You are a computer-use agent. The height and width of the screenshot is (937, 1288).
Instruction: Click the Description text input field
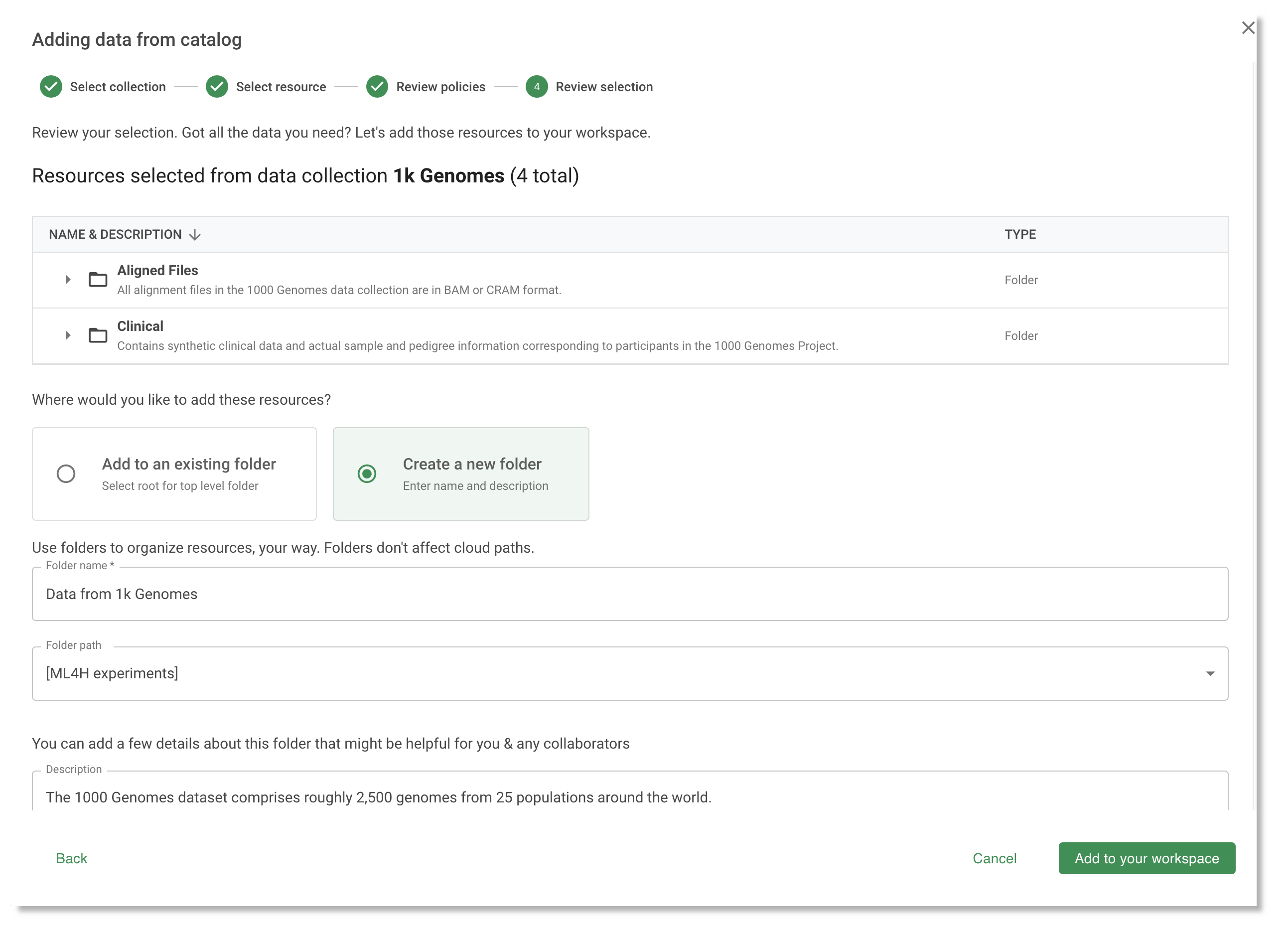pyautogui.click(x=630, y=797)
